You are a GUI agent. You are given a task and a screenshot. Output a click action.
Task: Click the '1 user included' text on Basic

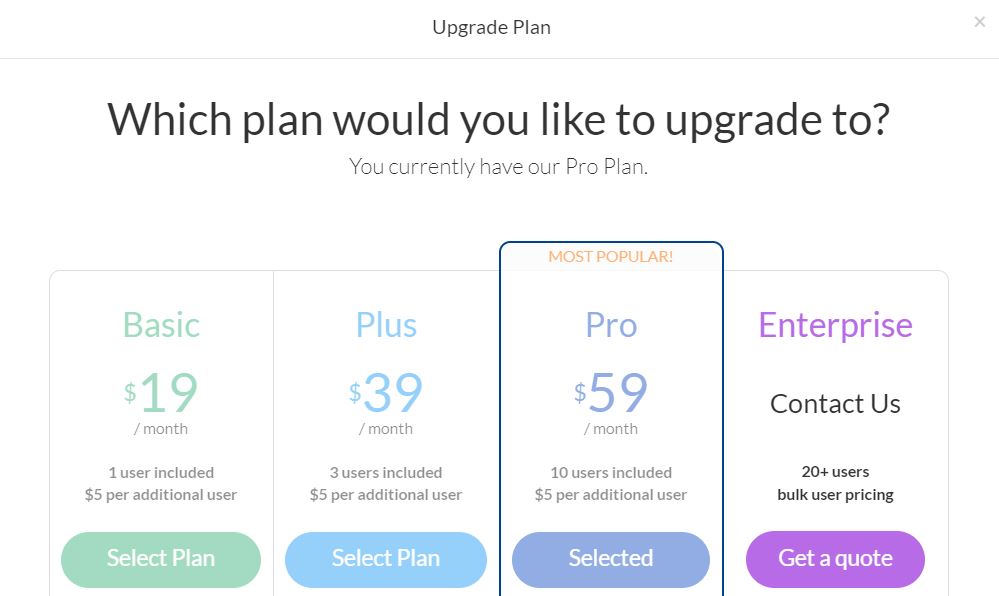coord(160,472)
